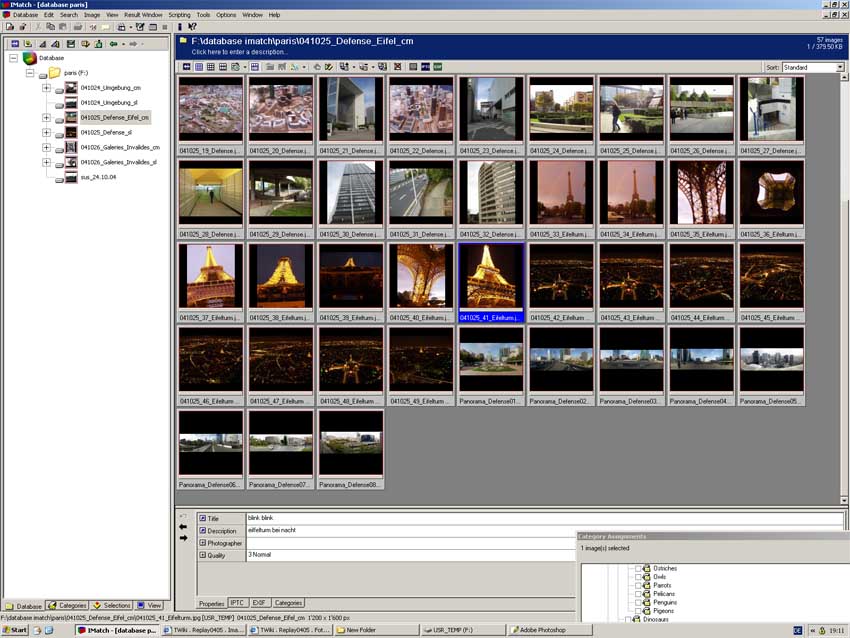Click the previous image arrow in properties panel
The width and height of the screenshot is (850, 638).
coord(183,526)
